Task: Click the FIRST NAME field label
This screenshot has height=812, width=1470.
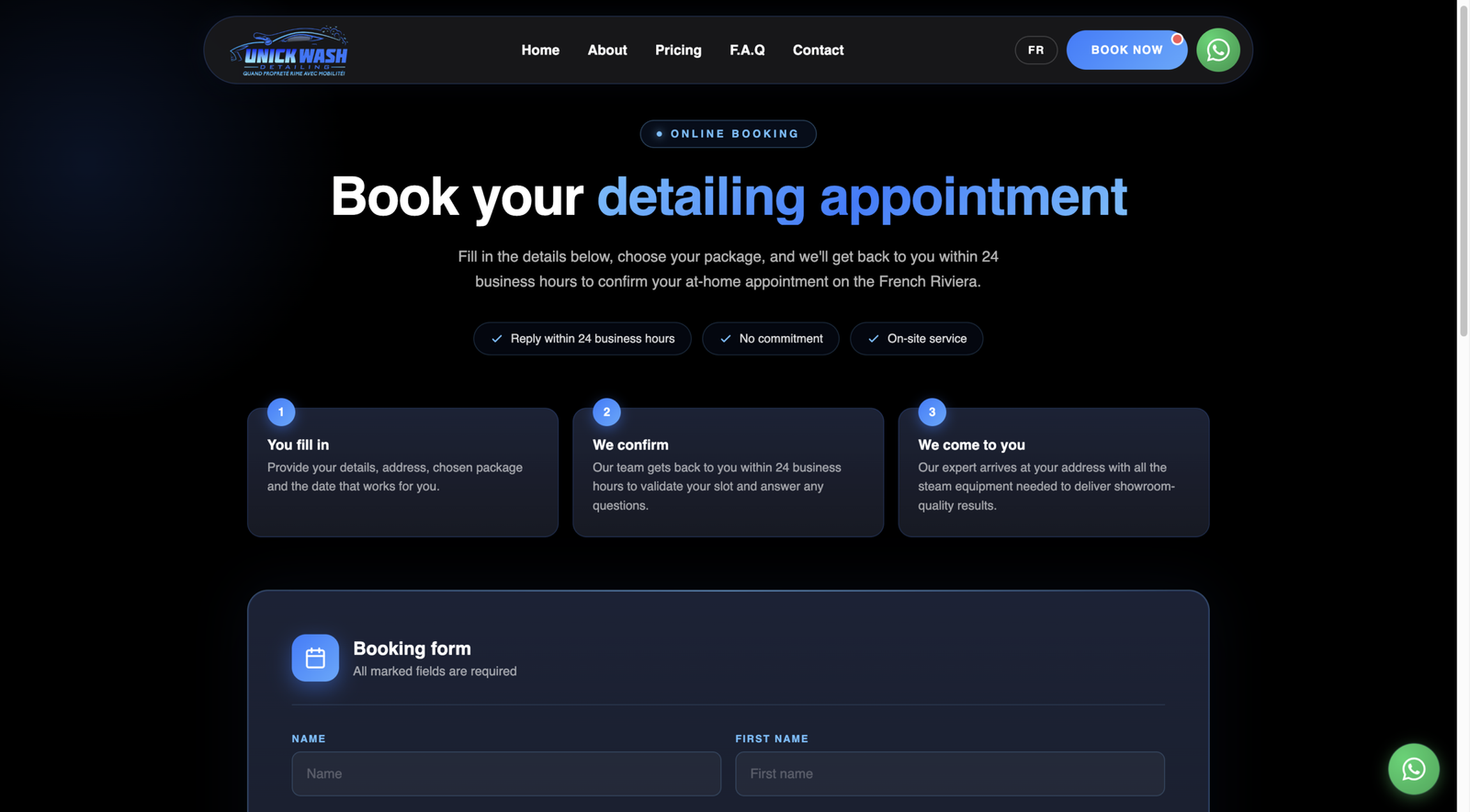Action: point(772,739)
